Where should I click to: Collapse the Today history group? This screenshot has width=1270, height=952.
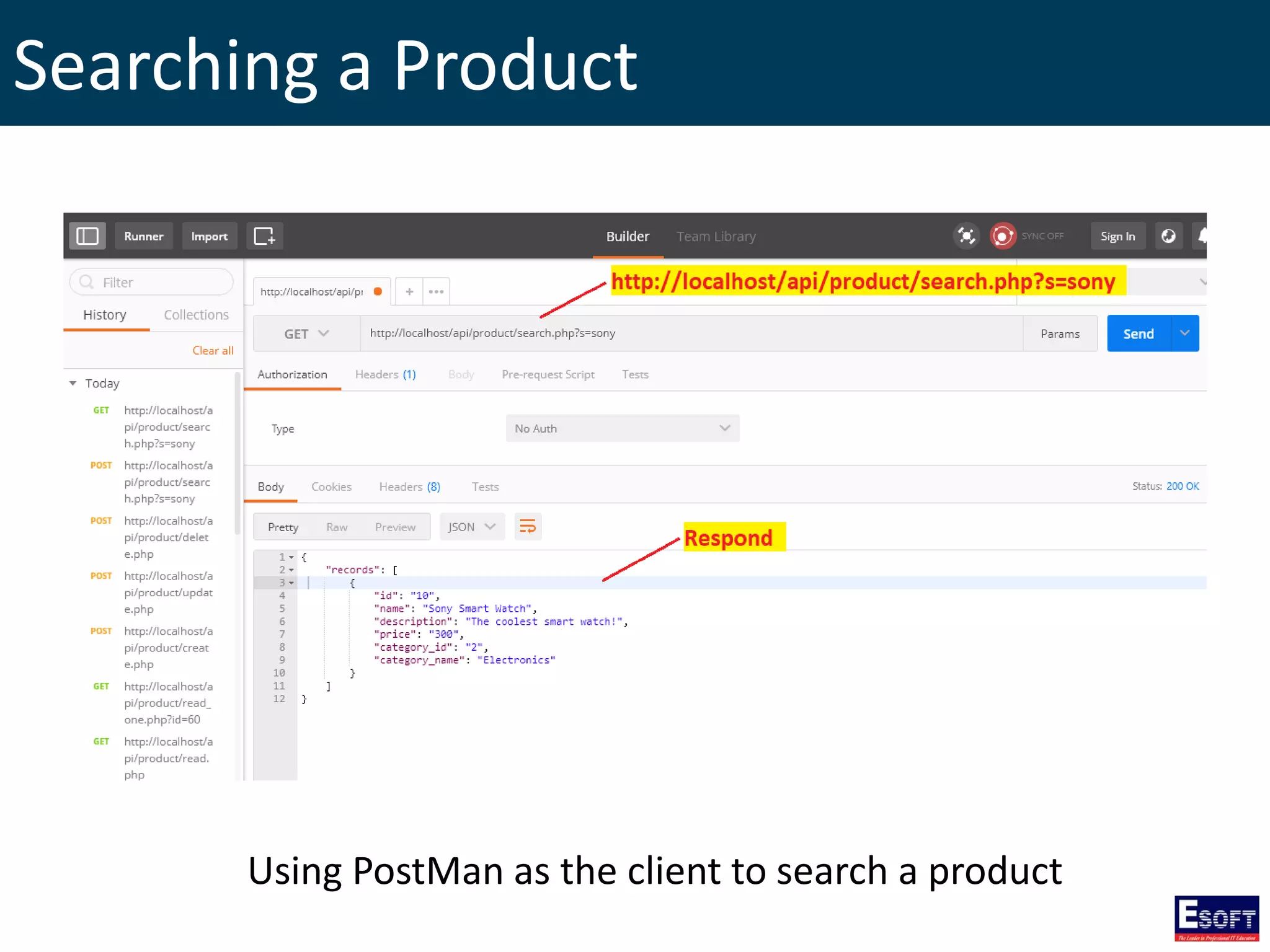coord(73,383)
